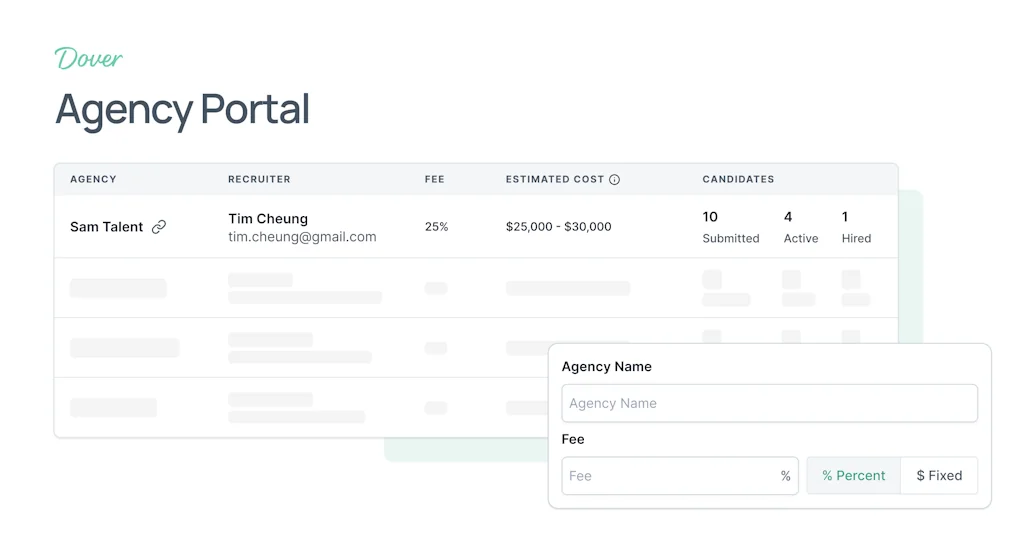Click the 25% fee value
This screenshot has width=1024, height=535.
click(x=436, y=227)
